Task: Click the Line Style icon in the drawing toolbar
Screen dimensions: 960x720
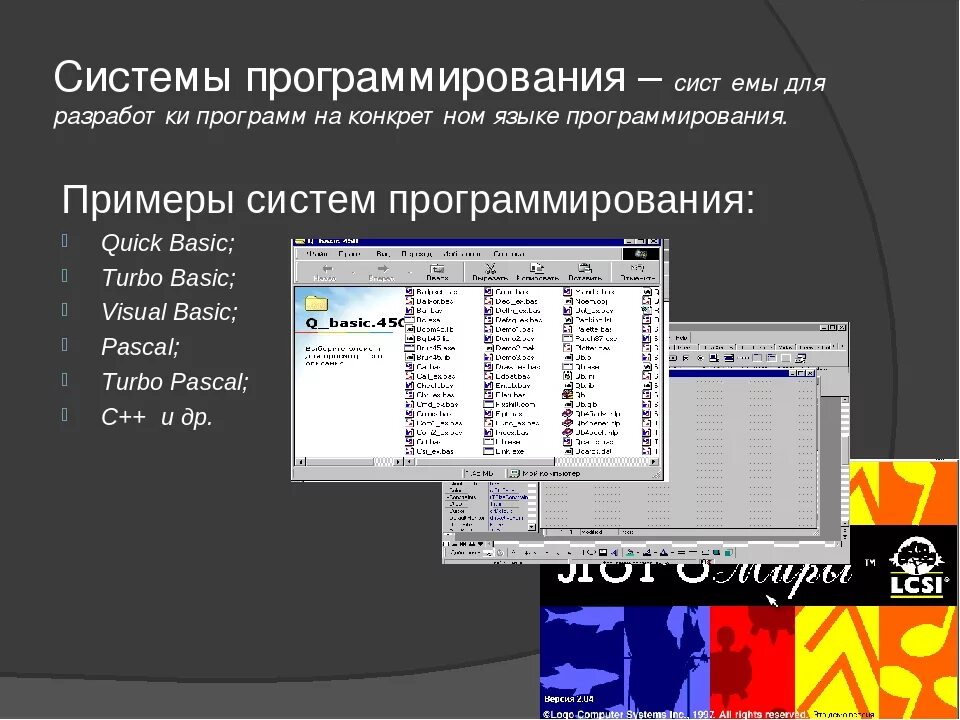Action: (x=681, y=553)
